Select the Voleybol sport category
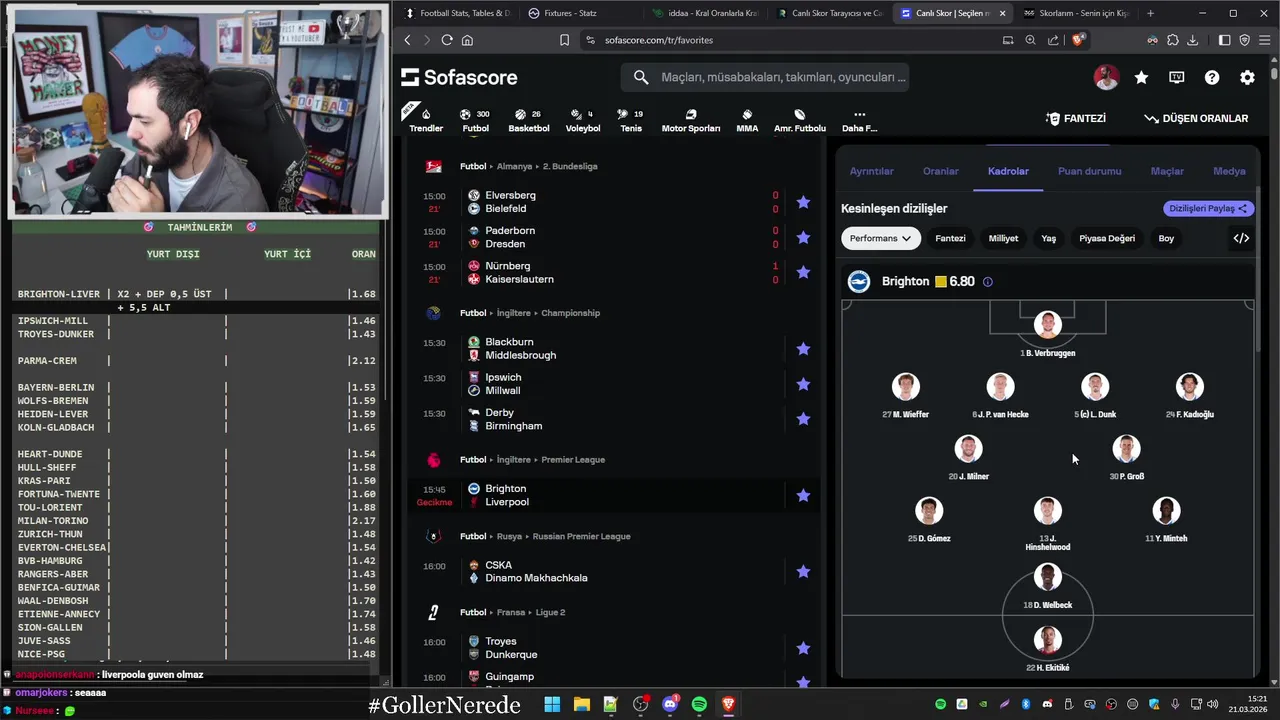The height and width of the screenshot is (720, 1280). coord(583,120)
